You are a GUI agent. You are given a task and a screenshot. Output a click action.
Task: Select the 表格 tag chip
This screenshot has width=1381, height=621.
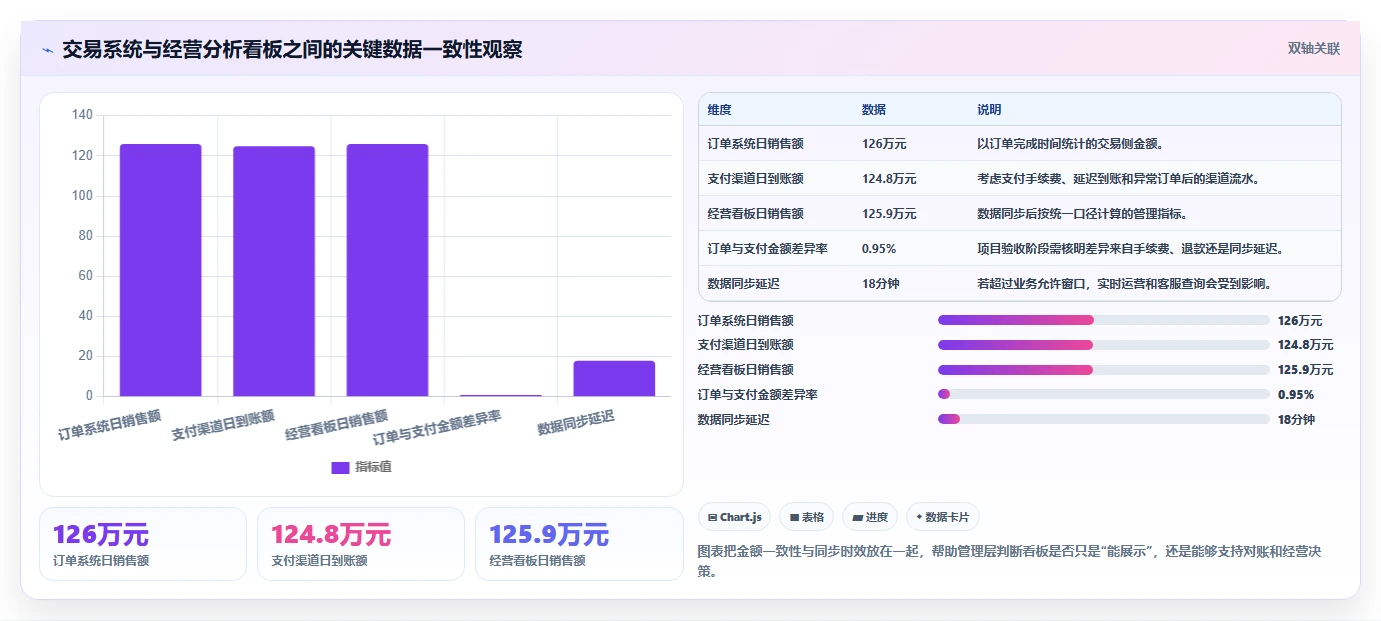(807, 517)
